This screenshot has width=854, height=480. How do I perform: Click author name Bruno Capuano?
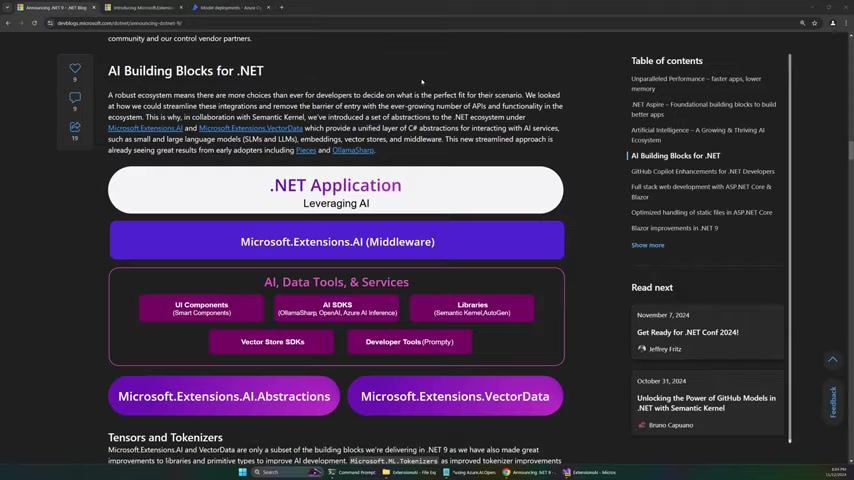(x=671, y=426)
